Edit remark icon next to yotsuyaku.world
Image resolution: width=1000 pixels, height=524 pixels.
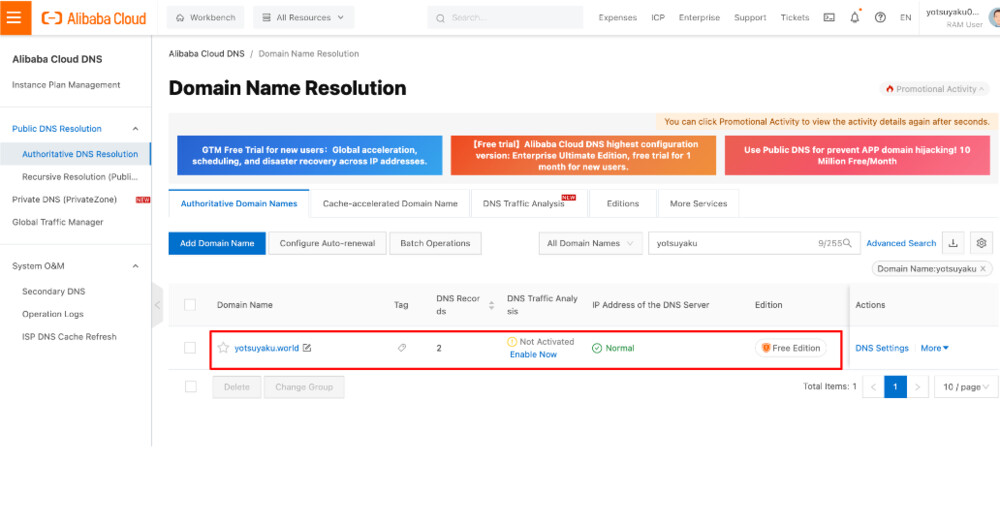307,347
